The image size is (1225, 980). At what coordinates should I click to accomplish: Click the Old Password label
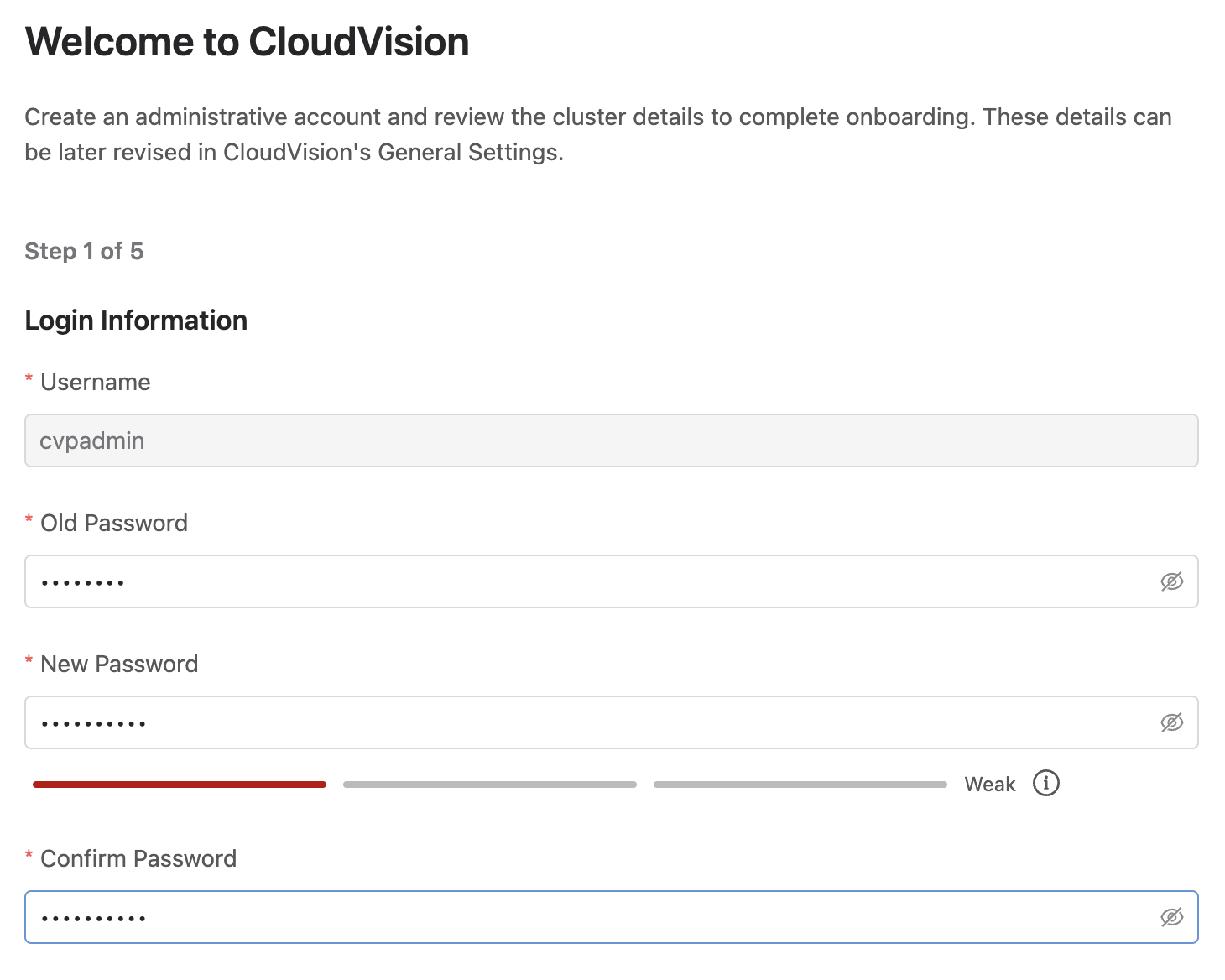(113, 524)
